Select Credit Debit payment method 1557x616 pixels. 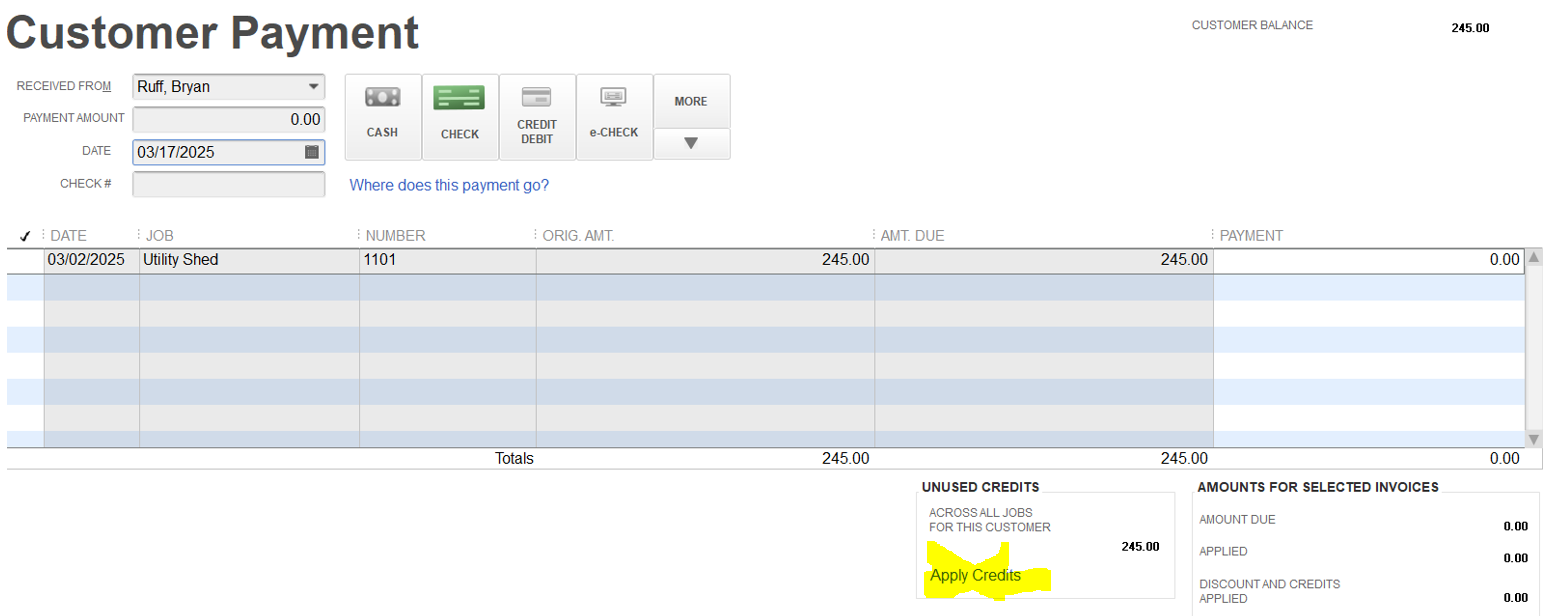(x=537, y=116)
